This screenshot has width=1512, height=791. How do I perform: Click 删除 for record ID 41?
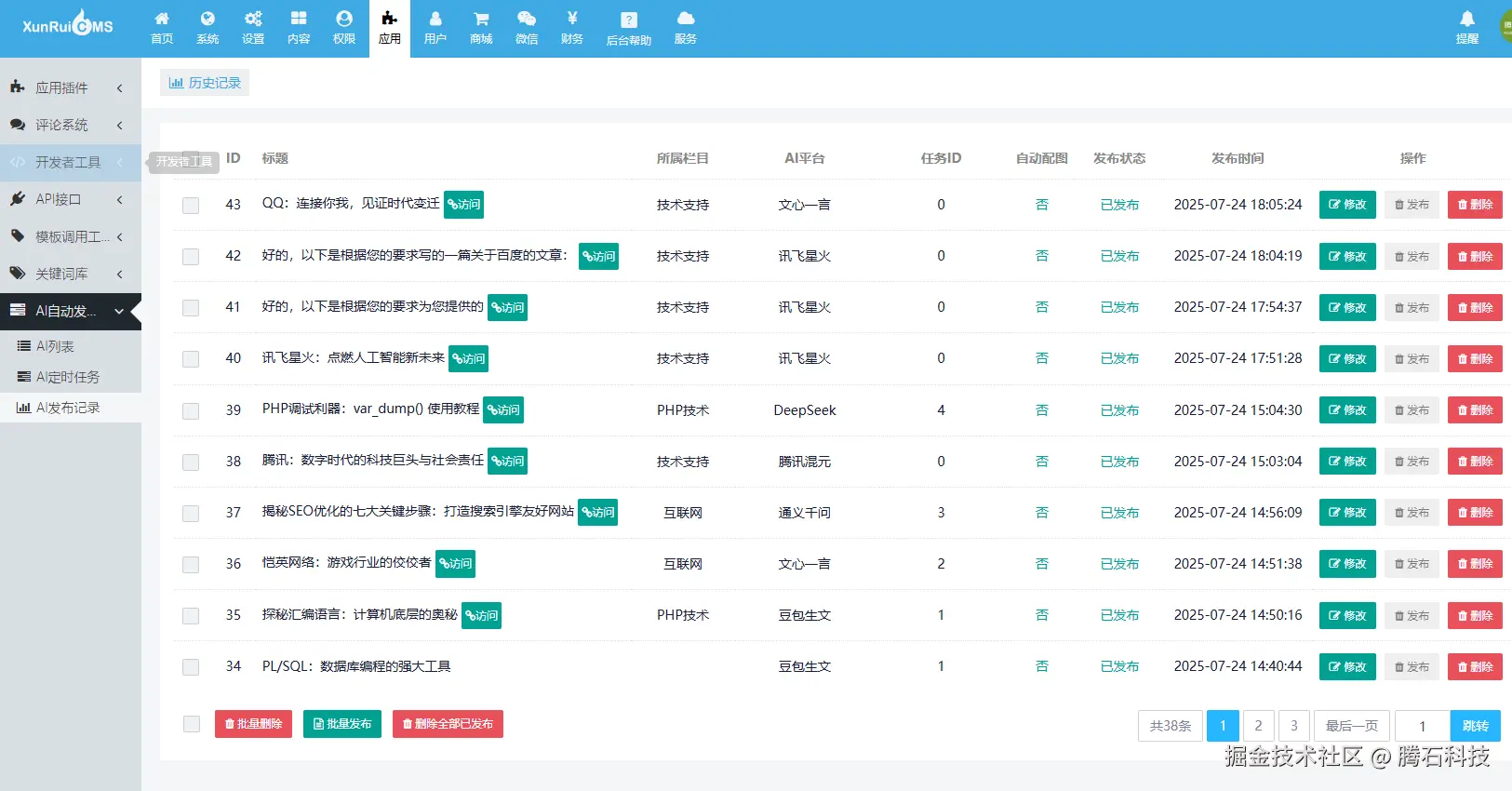coord(1475,307)
